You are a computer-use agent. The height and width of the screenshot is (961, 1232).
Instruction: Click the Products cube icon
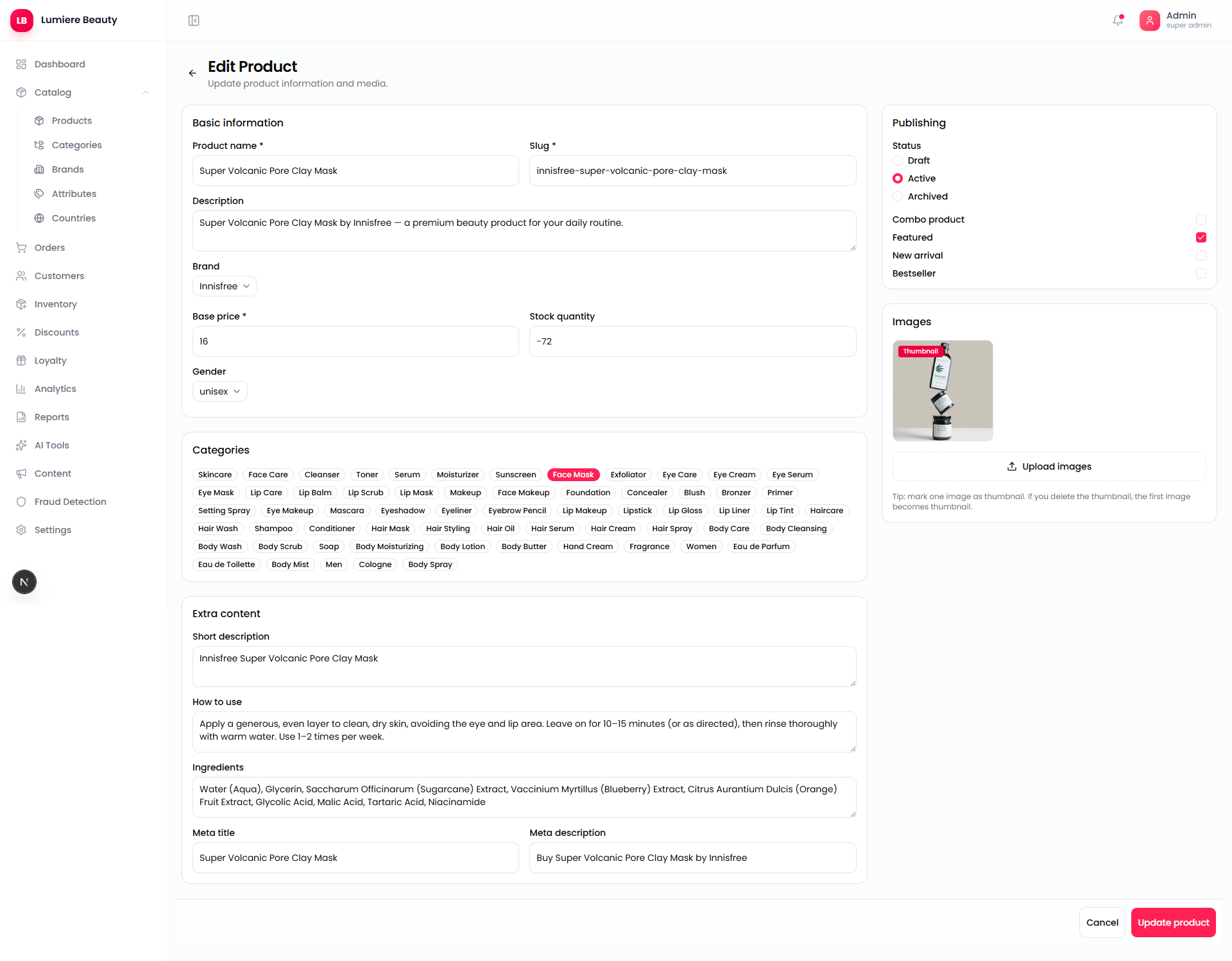click(x=39, y=121)
